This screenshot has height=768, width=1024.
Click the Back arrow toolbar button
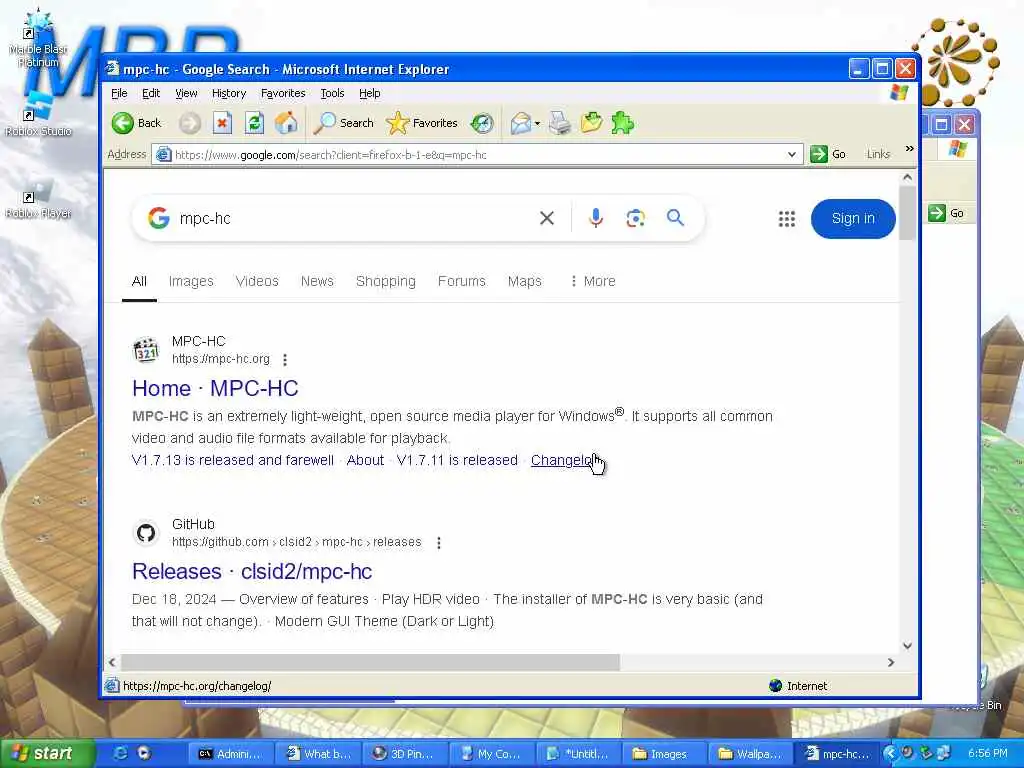click(x=136, y=123)
